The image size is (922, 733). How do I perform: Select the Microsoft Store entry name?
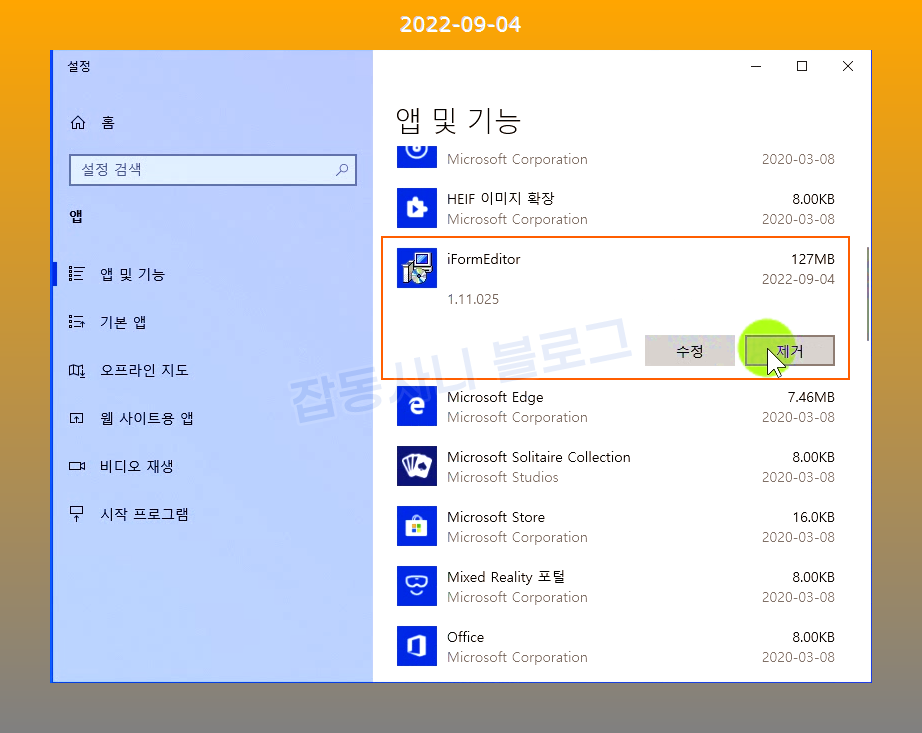[x=496, y=517]
